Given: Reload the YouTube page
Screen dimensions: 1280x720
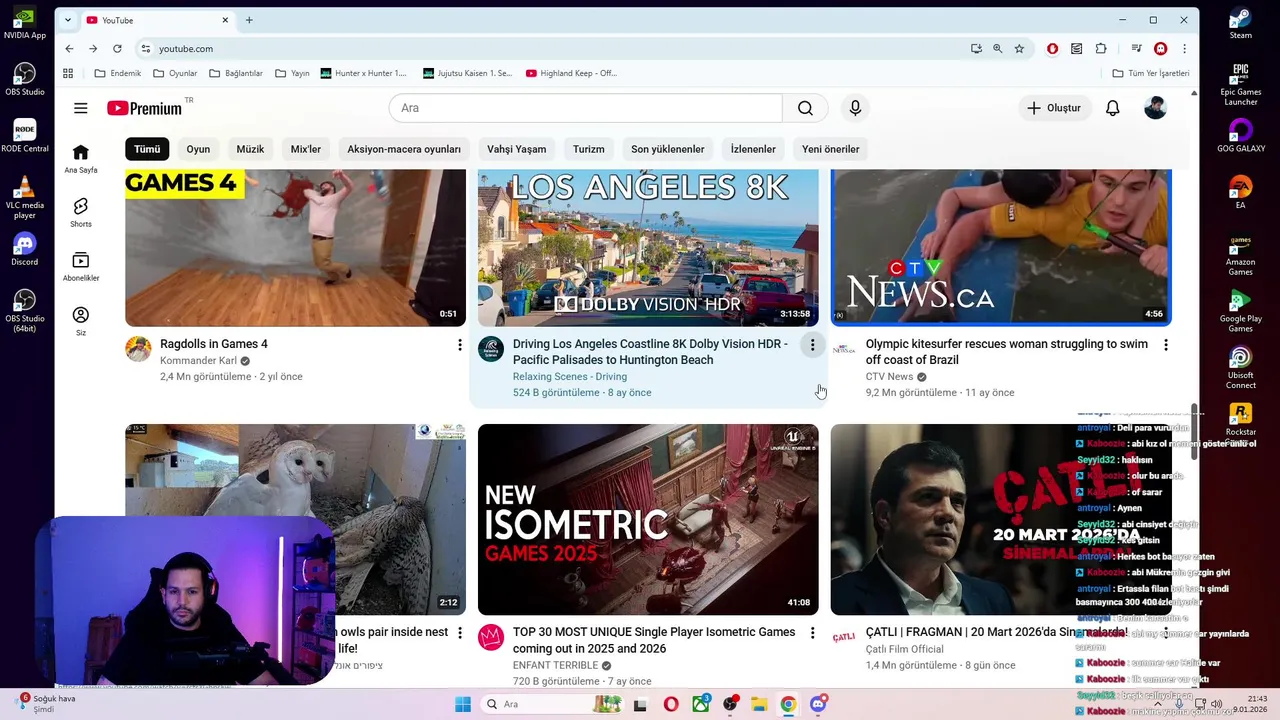Looking at the screenshot, I should pos(117,48).
